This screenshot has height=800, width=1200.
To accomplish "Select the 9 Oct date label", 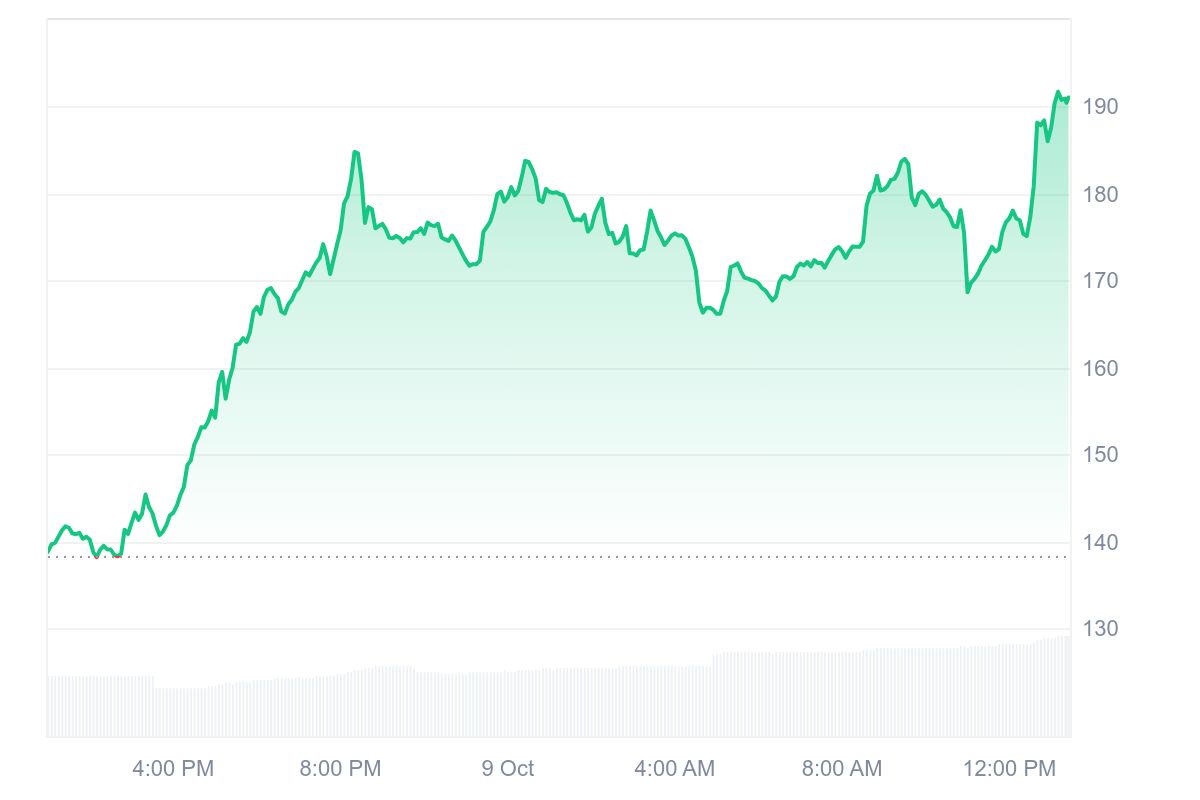I will (x=507, y=768).
